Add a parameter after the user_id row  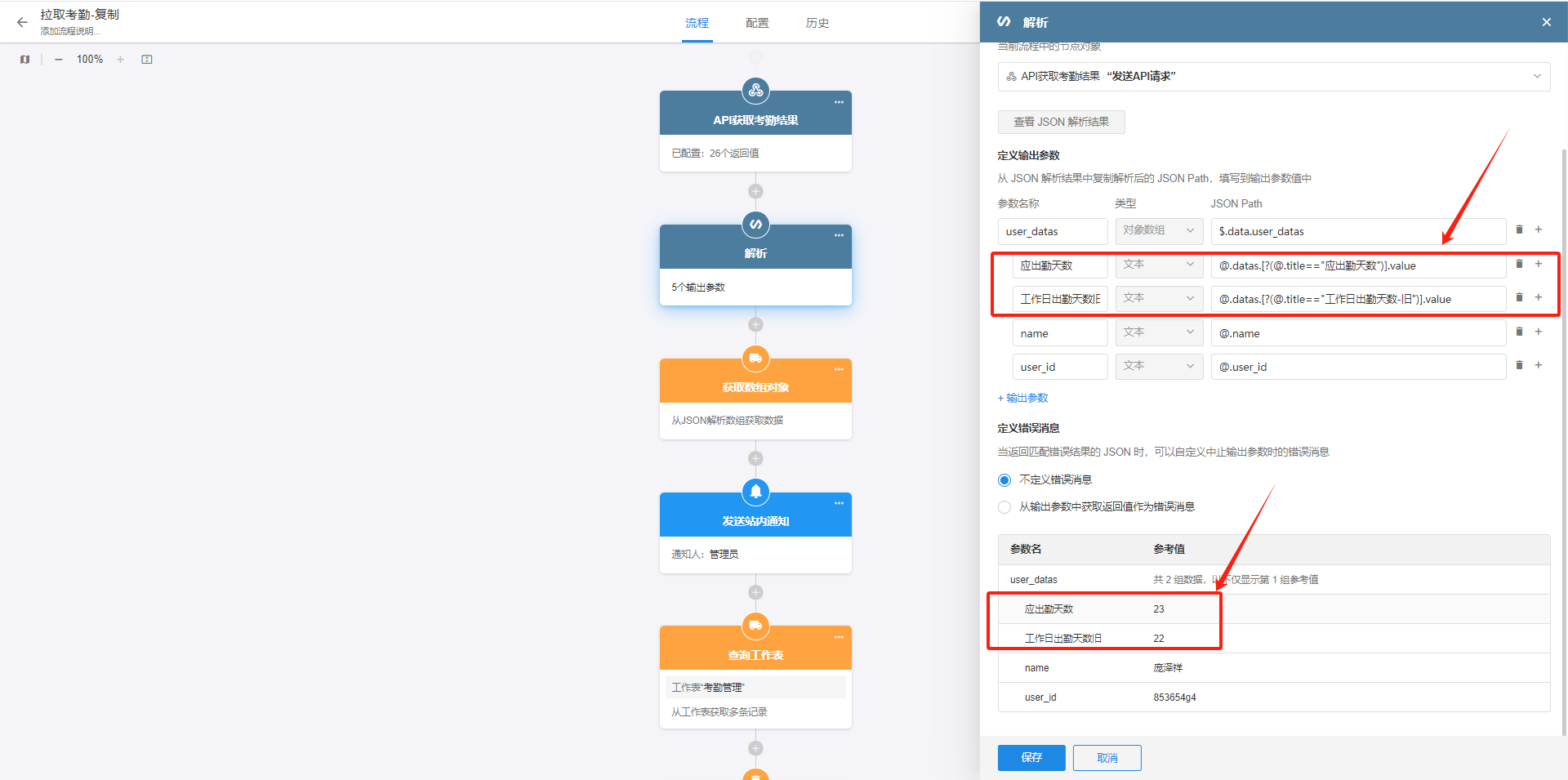pyautogui.click(x=1539, y=365)
